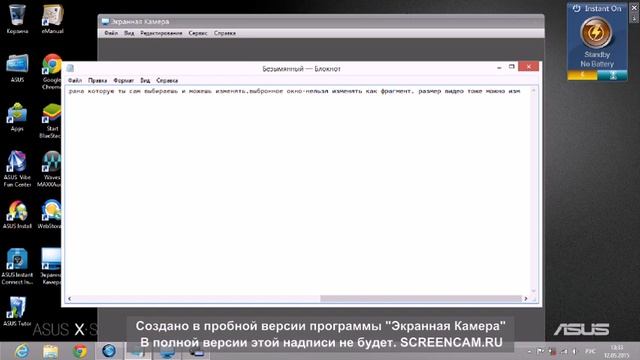
Task: Open the Правка menu in Блокнот
Action: click(97, 80)
